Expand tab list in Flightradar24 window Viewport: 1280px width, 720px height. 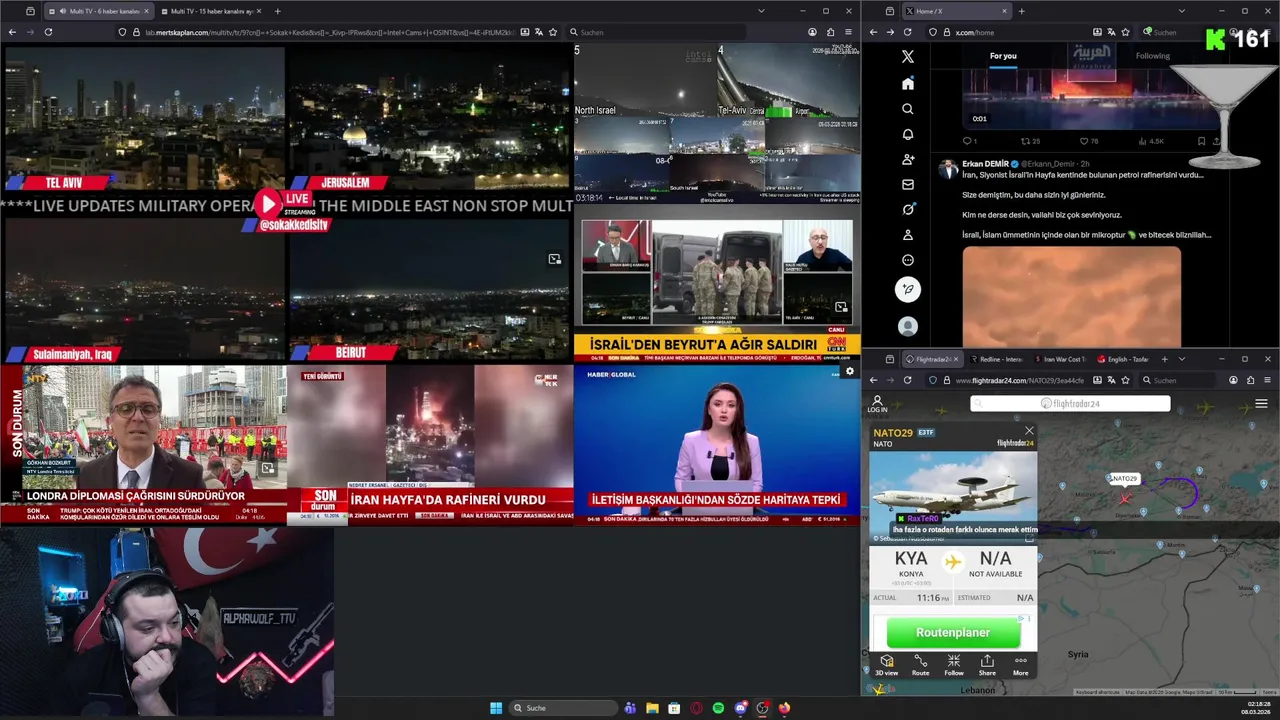(x=1181, y=359)
